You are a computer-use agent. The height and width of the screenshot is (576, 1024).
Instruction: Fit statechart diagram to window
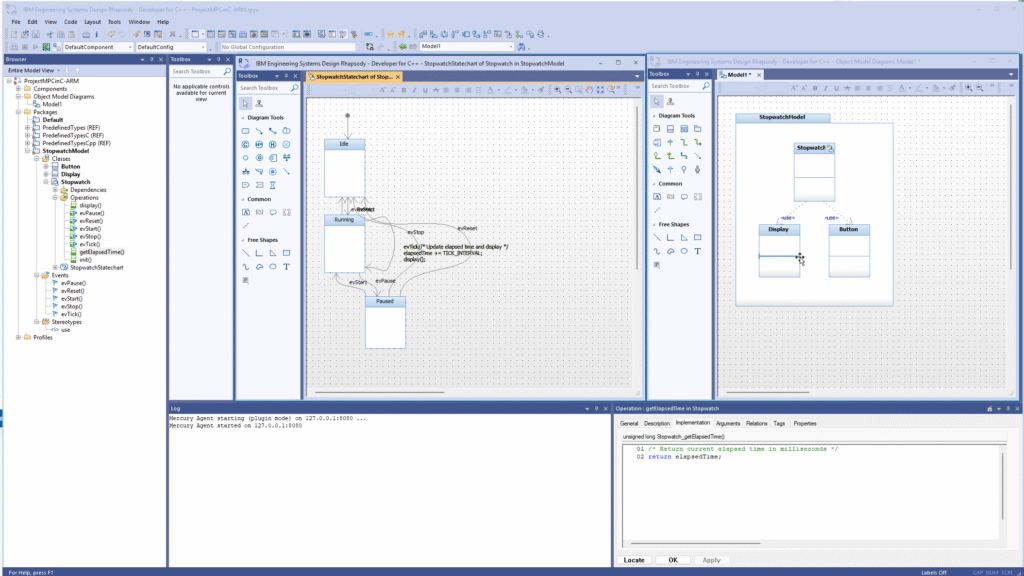600,90
